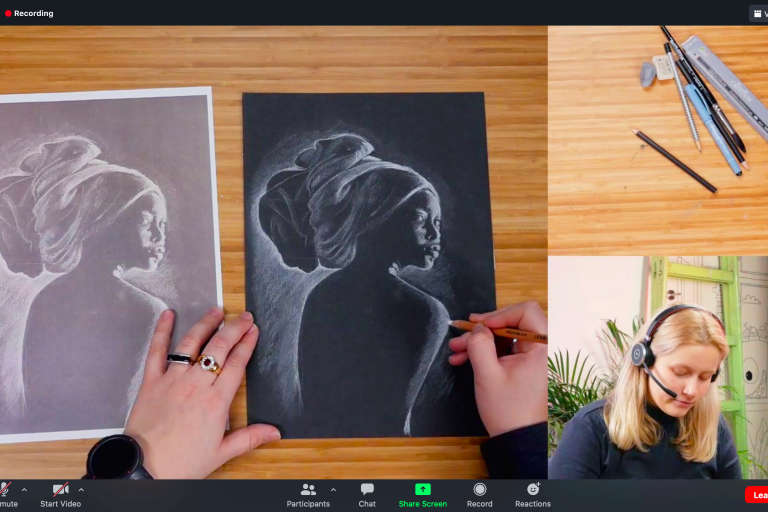Click the View layout icon at top right
This screenshot has width=768, height=512.
[758, 13]
